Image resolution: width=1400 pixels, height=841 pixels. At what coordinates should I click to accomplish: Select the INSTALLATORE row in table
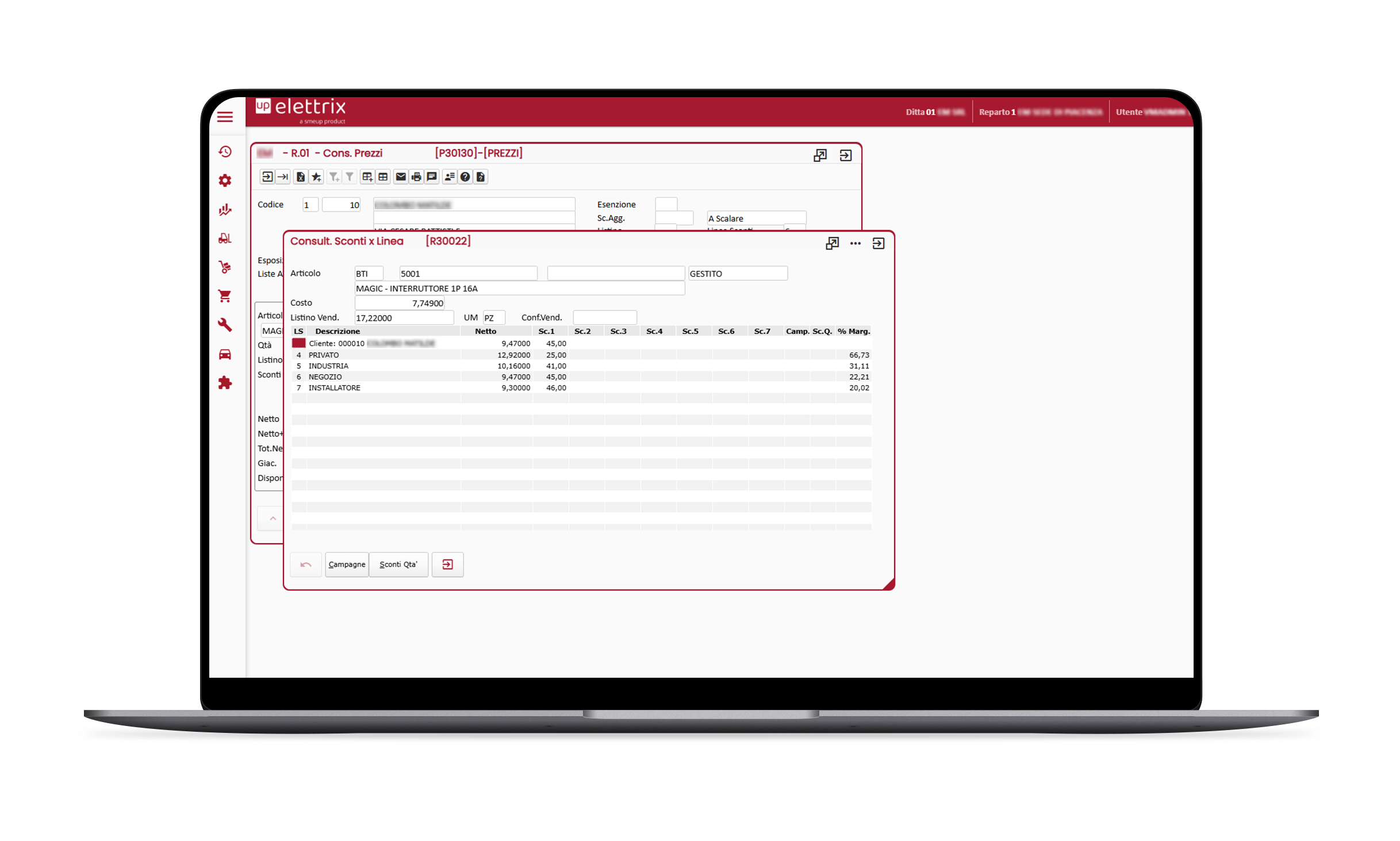(581, 388)
